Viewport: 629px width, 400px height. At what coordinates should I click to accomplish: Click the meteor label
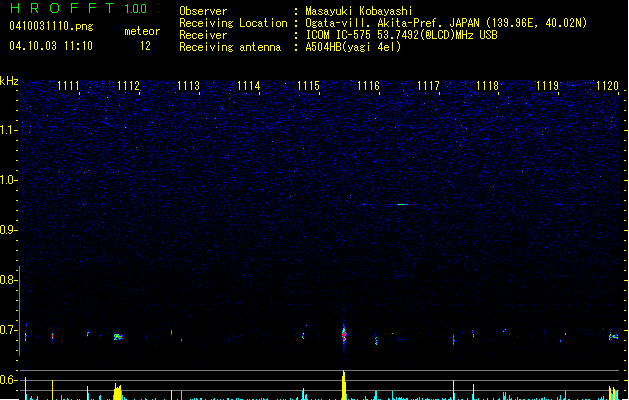coord(142,31)
